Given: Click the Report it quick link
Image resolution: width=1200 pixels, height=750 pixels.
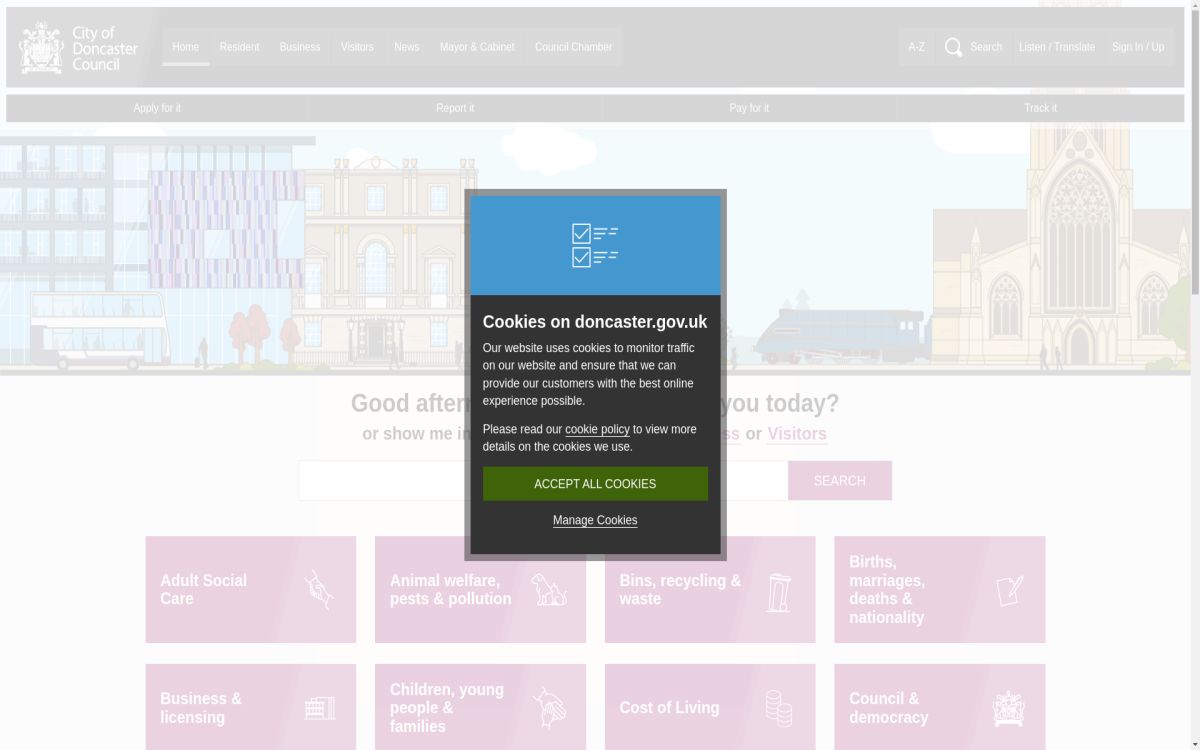Looking at the screenshot, I should point(455,107).
